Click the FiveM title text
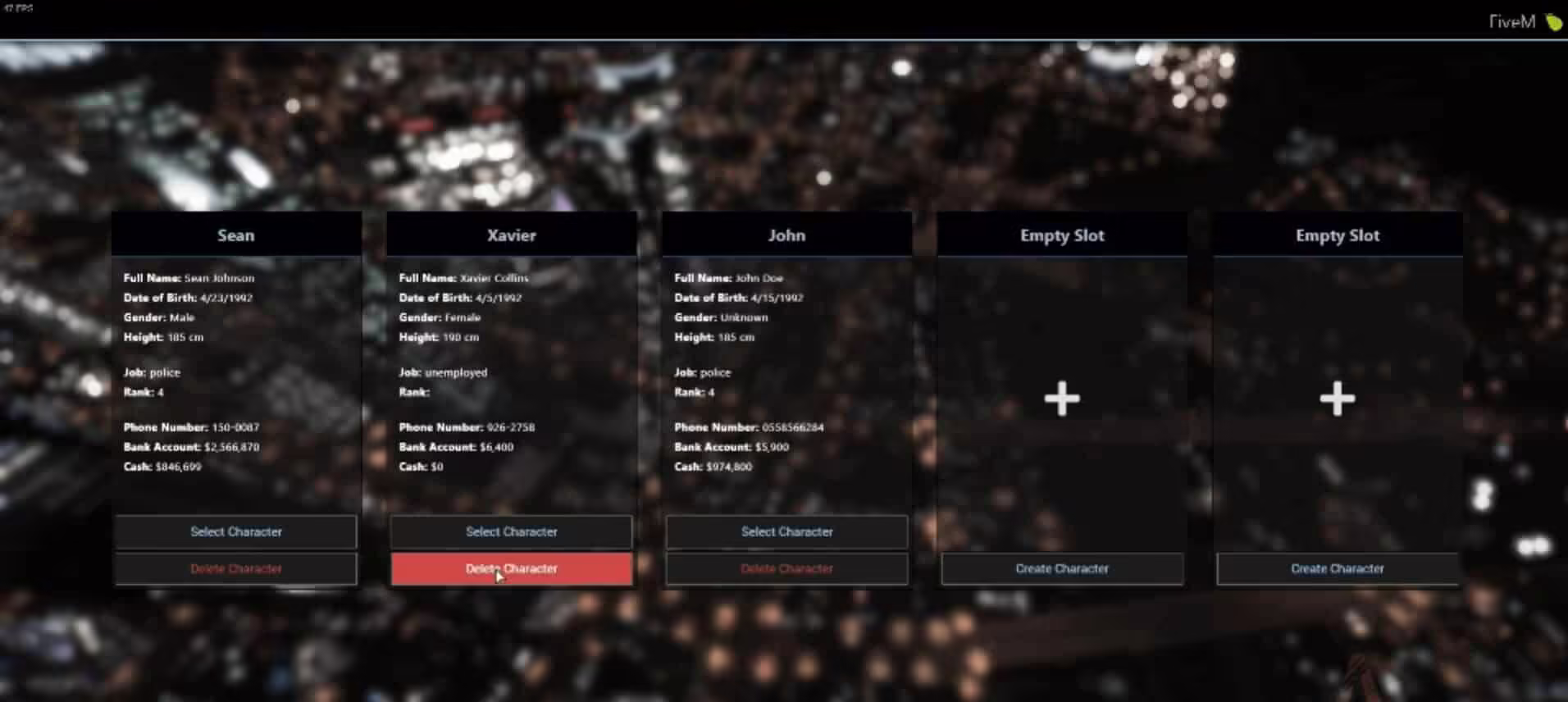 (x=1512, y=22)
